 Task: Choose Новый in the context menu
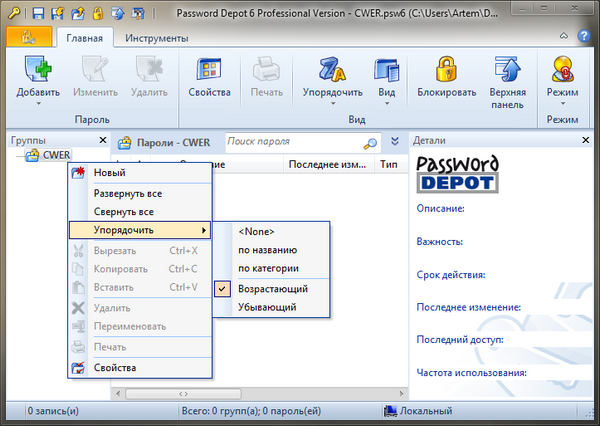[x=109, y=173]
